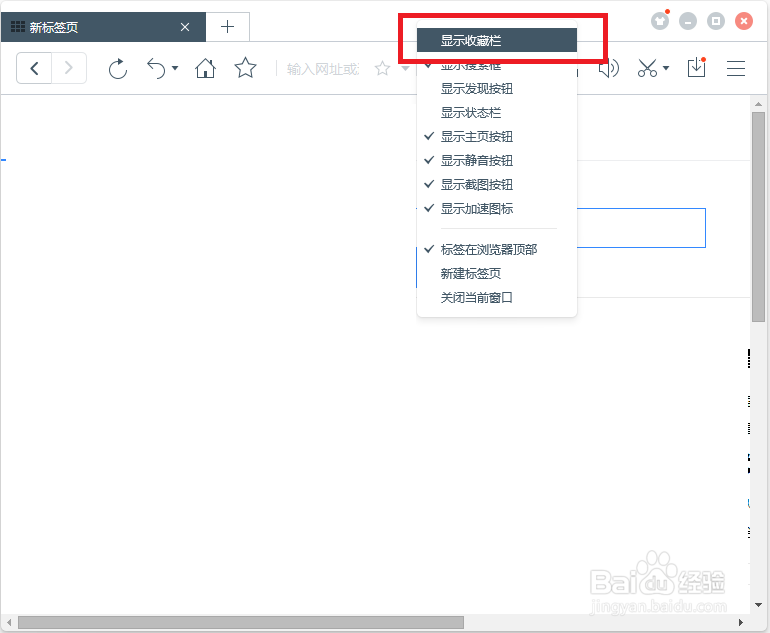Expand the screenshot options arrow

[x=666, y=68]
